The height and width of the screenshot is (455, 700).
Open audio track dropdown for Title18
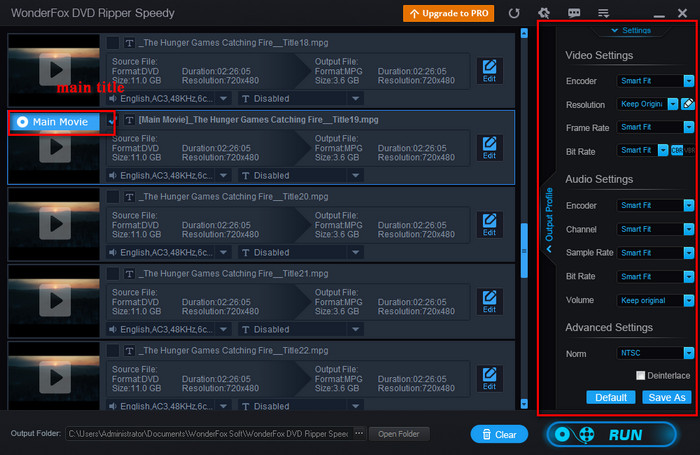coord(224,99)
